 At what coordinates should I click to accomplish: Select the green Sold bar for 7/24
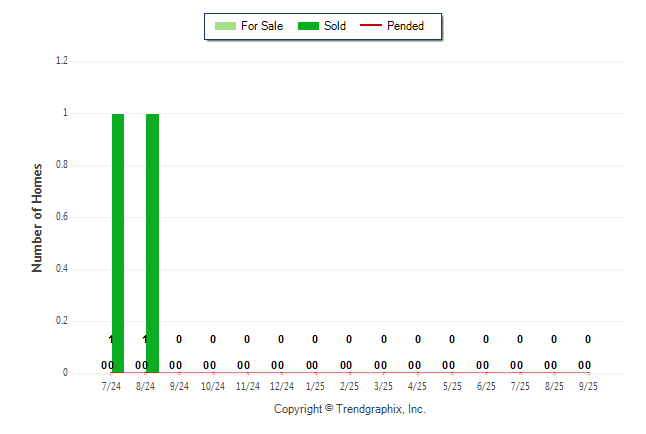(x=118, y=240)
